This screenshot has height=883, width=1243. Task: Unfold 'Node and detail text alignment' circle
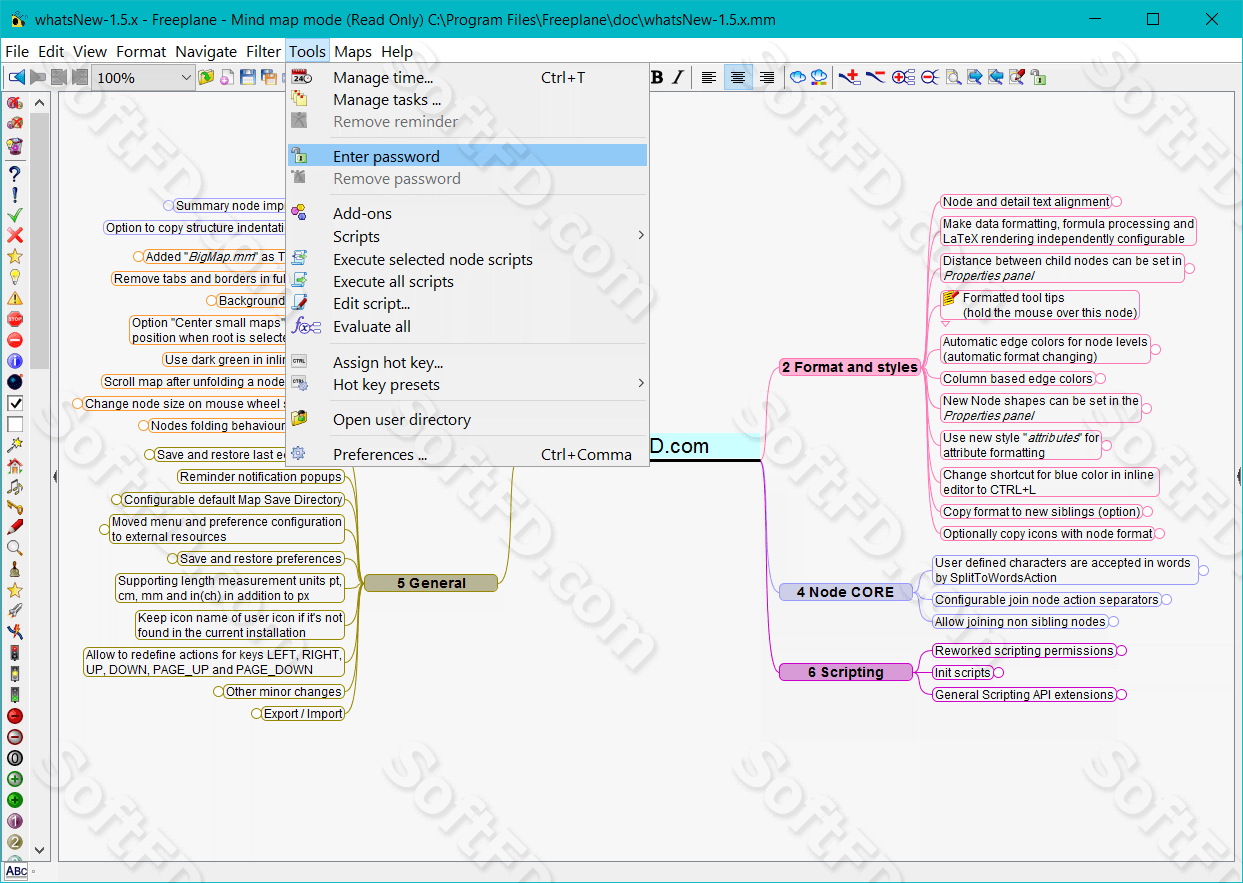point(1117,202)
